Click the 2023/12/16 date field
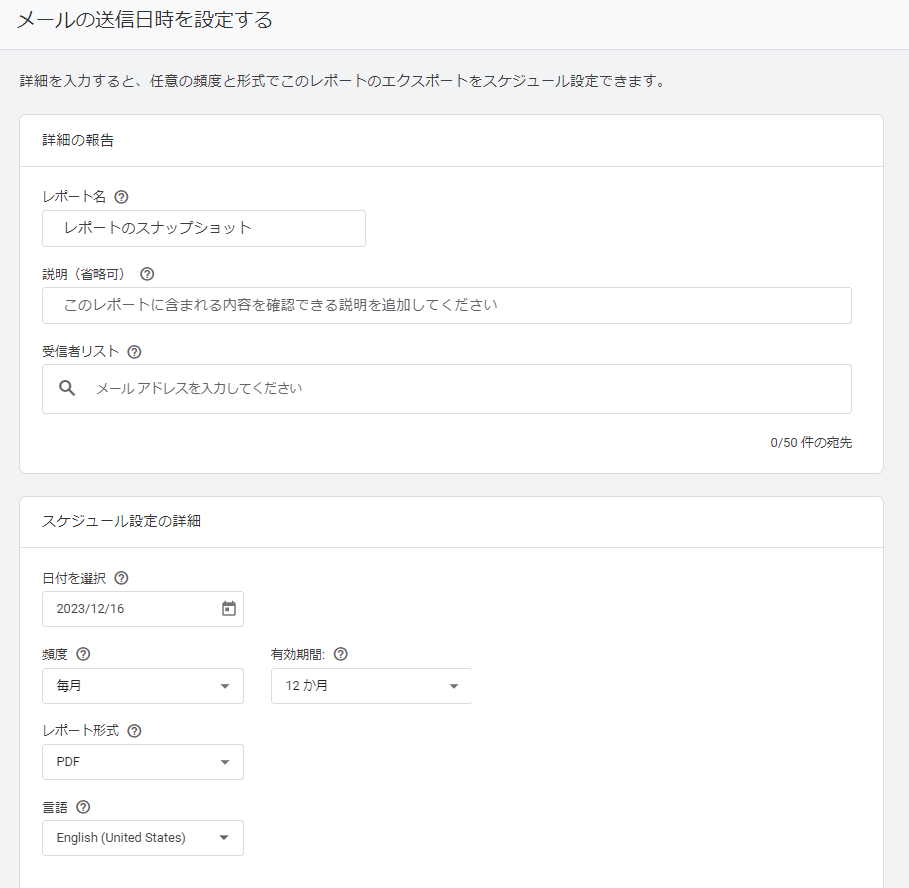The width and height of the screenshot is (909, 888). (x=143, y=609)
